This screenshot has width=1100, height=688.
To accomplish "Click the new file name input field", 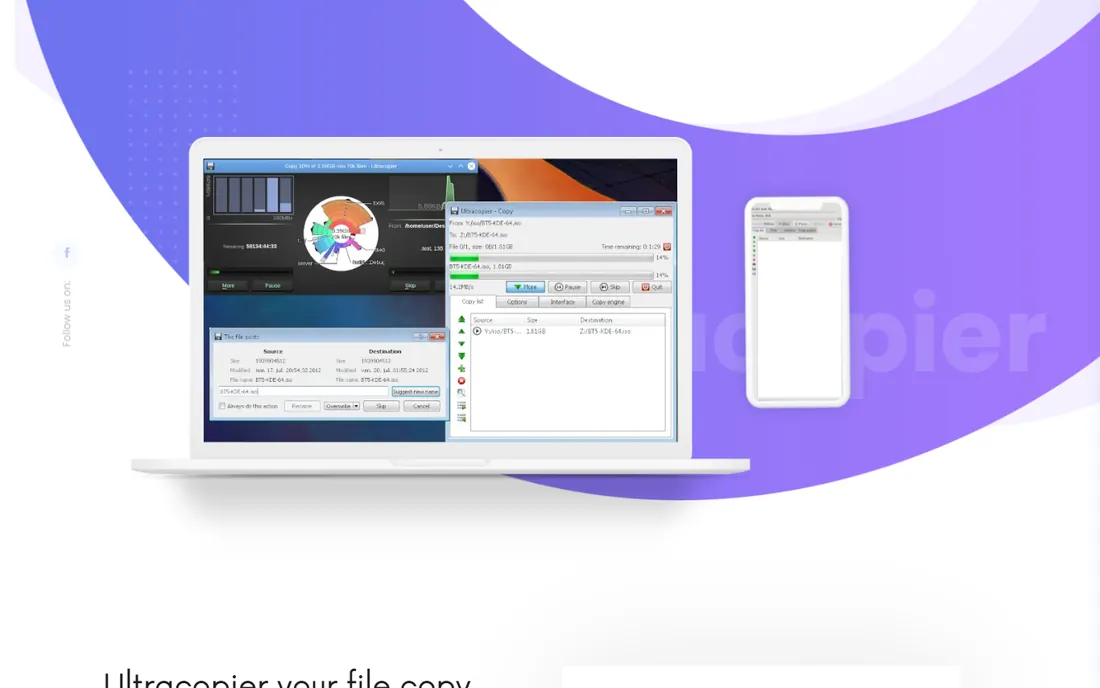I will tap(303, 391).
